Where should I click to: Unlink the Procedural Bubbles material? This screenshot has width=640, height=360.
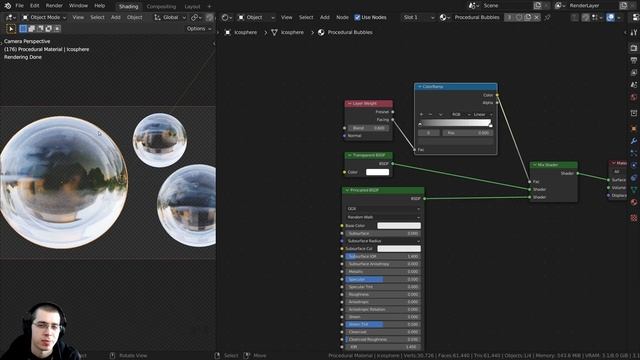pyautogui.click(x=536, y=18)
